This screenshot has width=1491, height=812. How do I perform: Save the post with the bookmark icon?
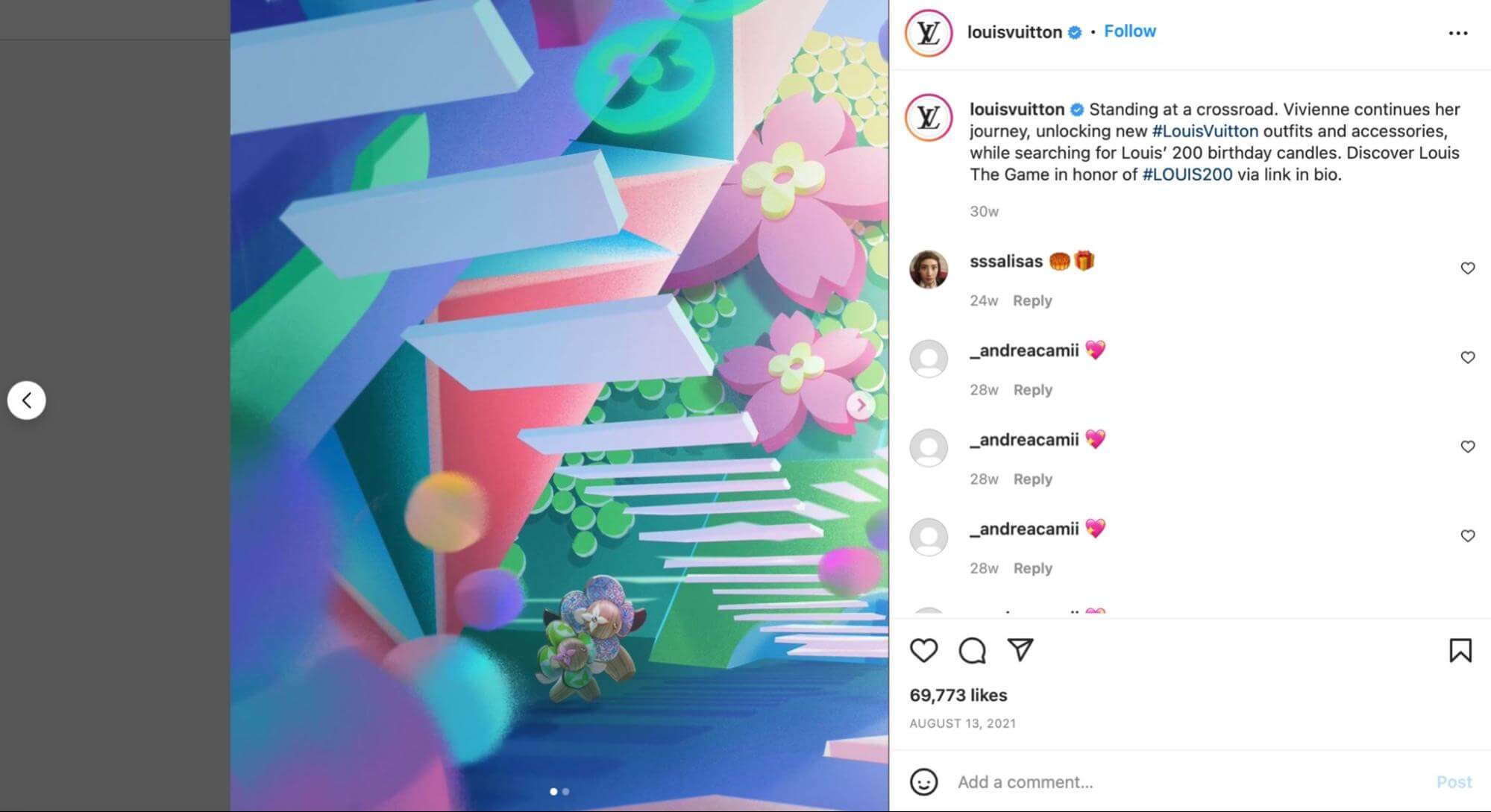1460,650
